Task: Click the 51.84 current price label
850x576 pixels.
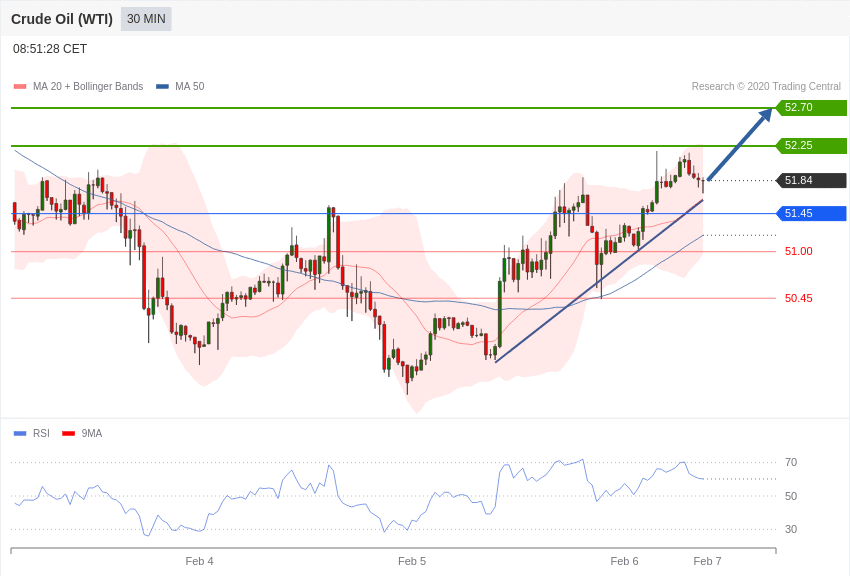Action: pos(811,180)
